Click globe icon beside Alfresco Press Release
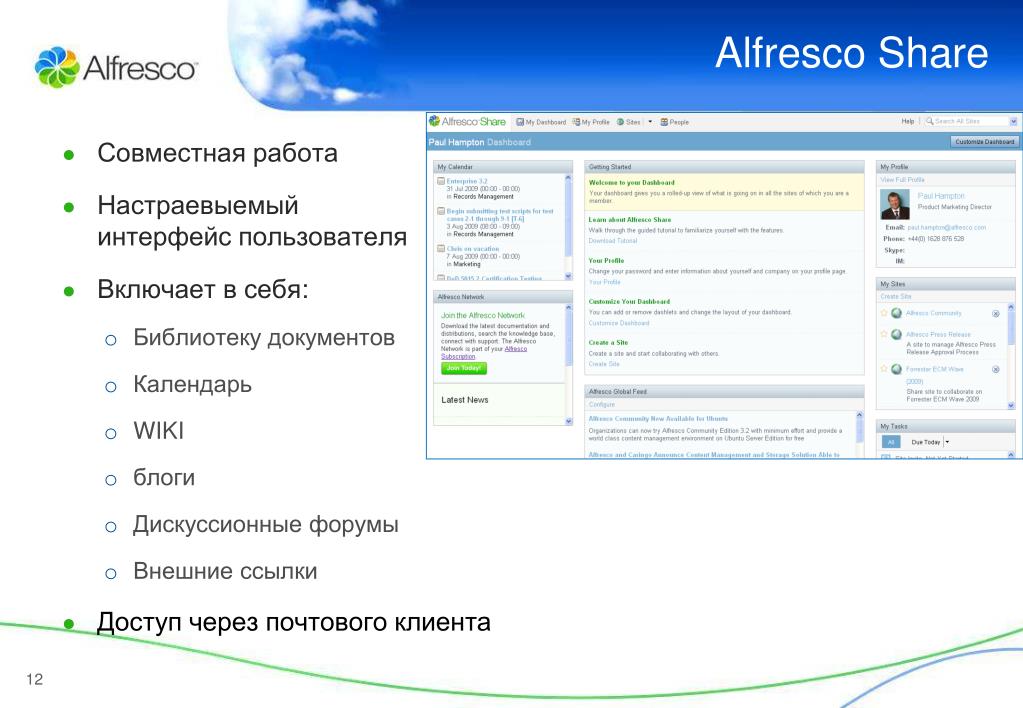 pos(896,334)
